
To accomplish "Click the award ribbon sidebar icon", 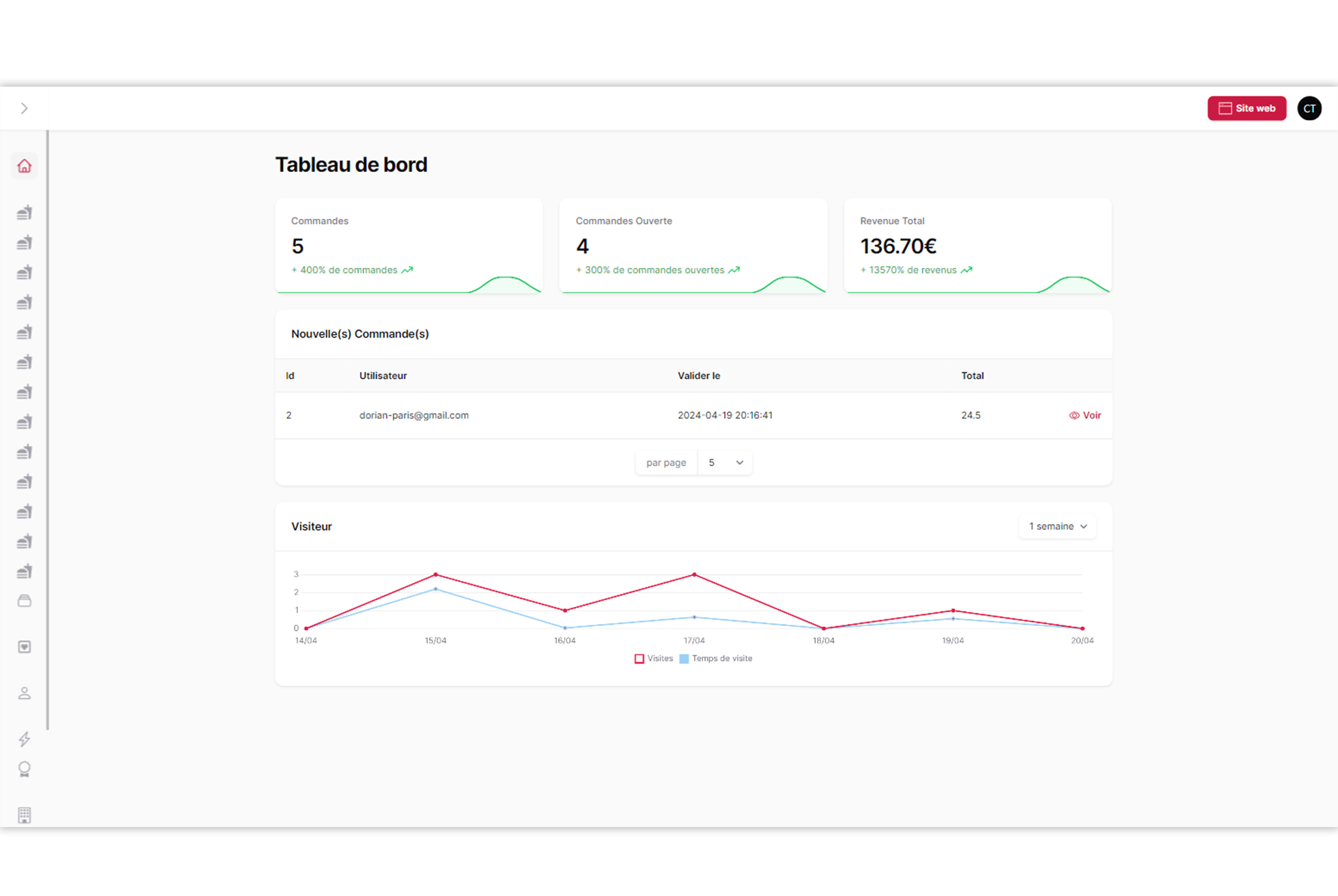I will 25,769.
